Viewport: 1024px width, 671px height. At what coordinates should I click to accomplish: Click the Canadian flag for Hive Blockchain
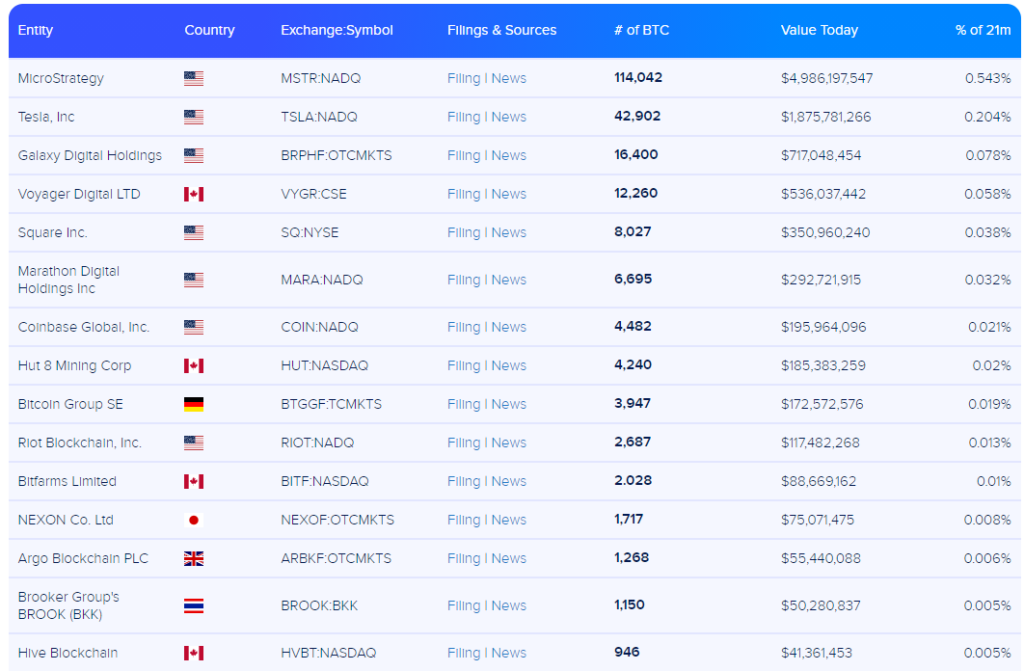[193, 653]
